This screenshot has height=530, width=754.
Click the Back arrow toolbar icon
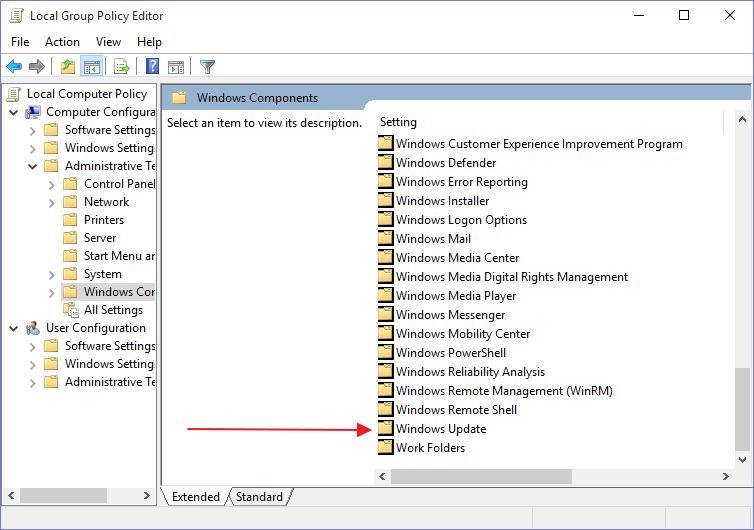[x=14, y=67]
